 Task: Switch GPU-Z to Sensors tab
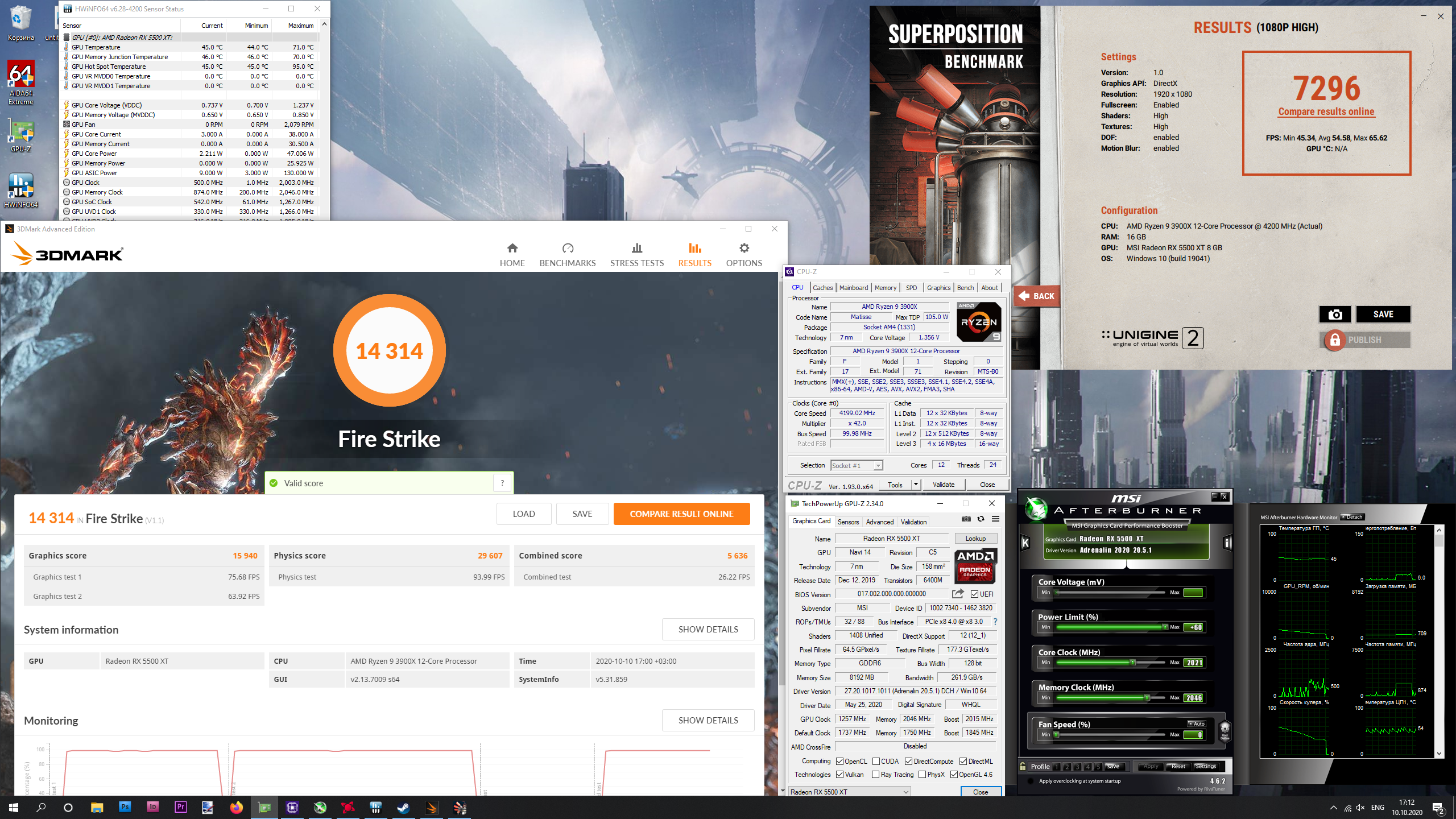[x=848, y=522]
